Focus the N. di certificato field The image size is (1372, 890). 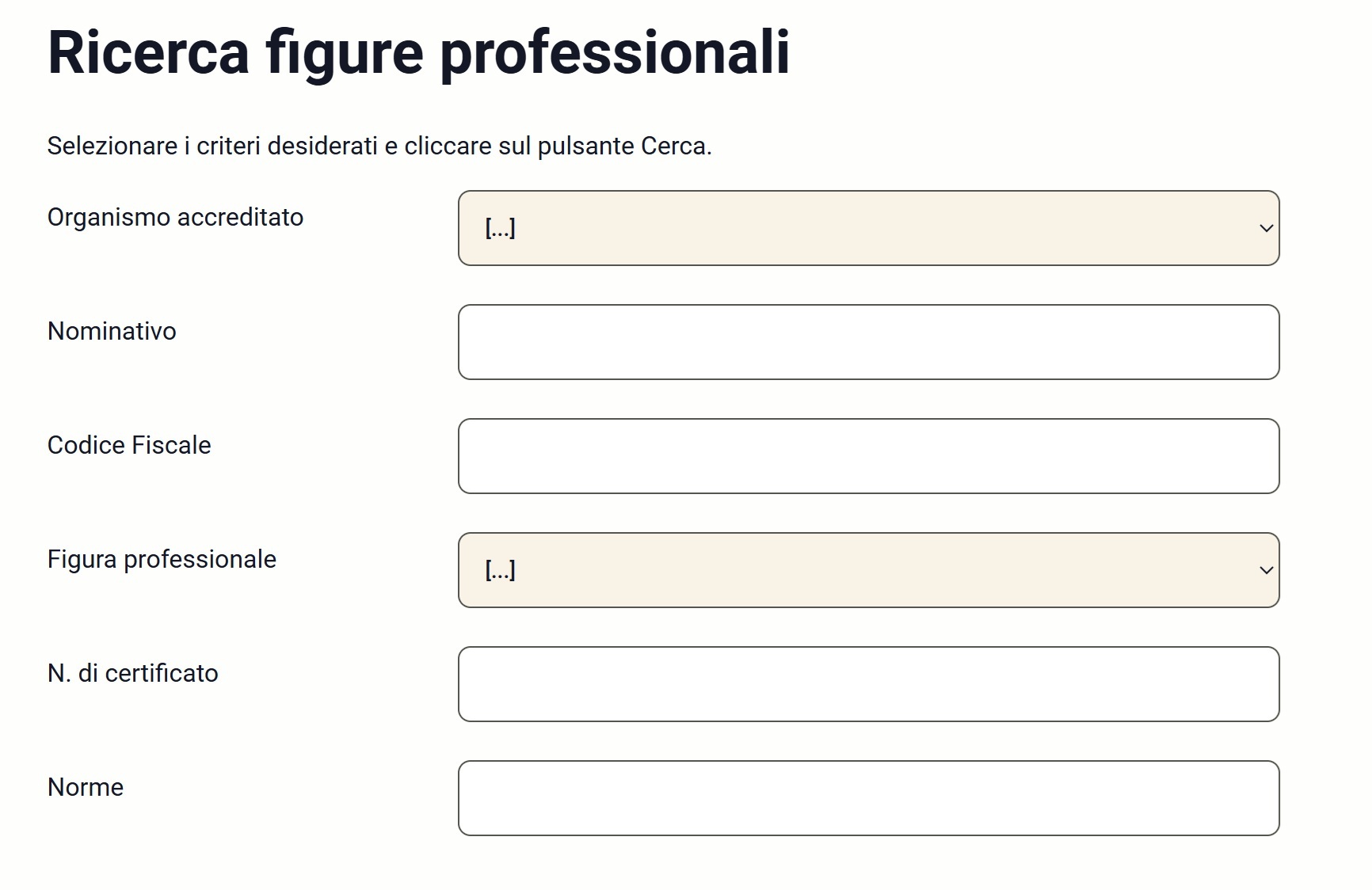[868, 684]
